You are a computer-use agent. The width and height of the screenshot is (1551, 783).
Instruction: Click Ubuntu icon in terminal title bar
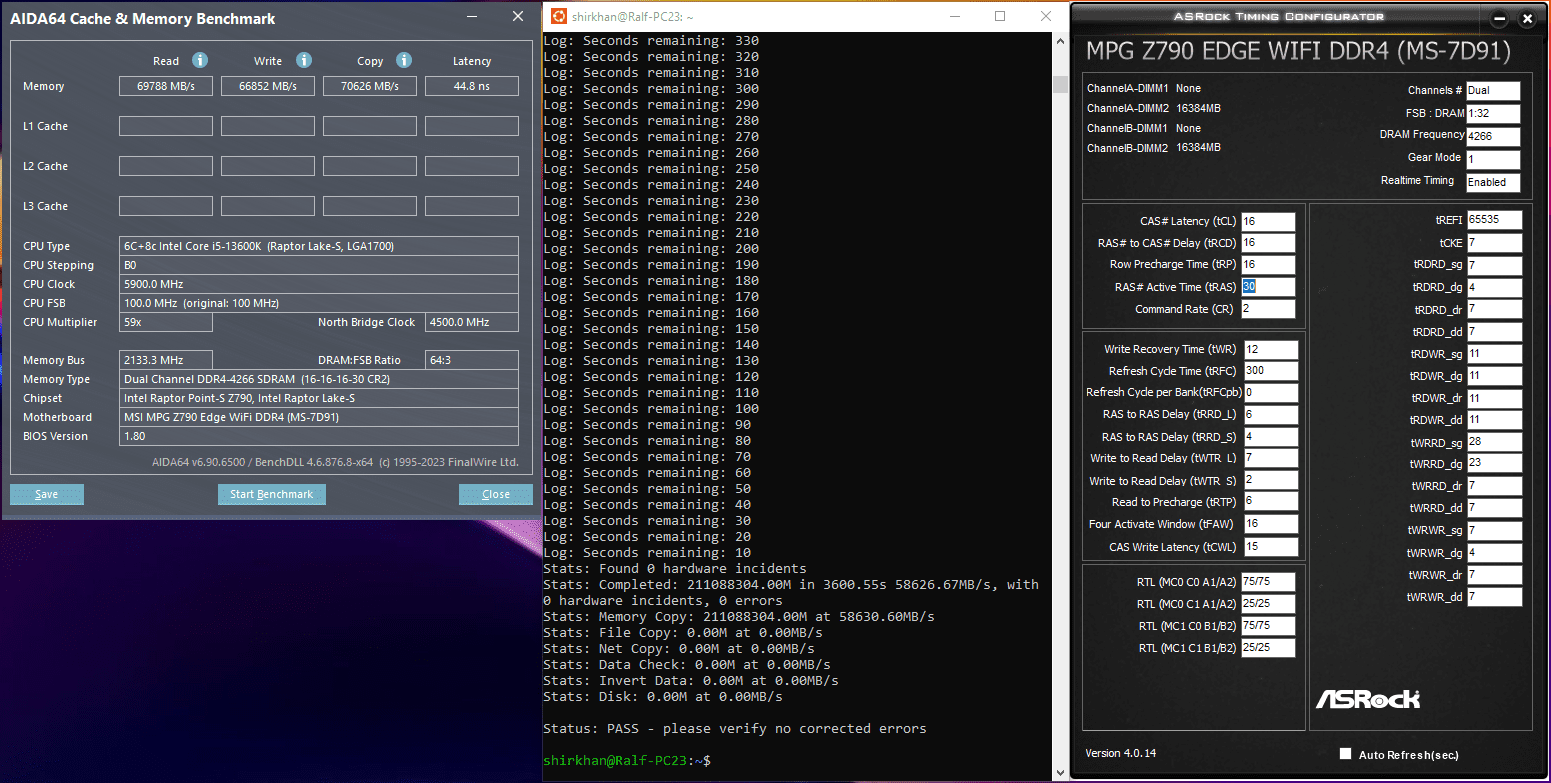click(x=558, y=16)
